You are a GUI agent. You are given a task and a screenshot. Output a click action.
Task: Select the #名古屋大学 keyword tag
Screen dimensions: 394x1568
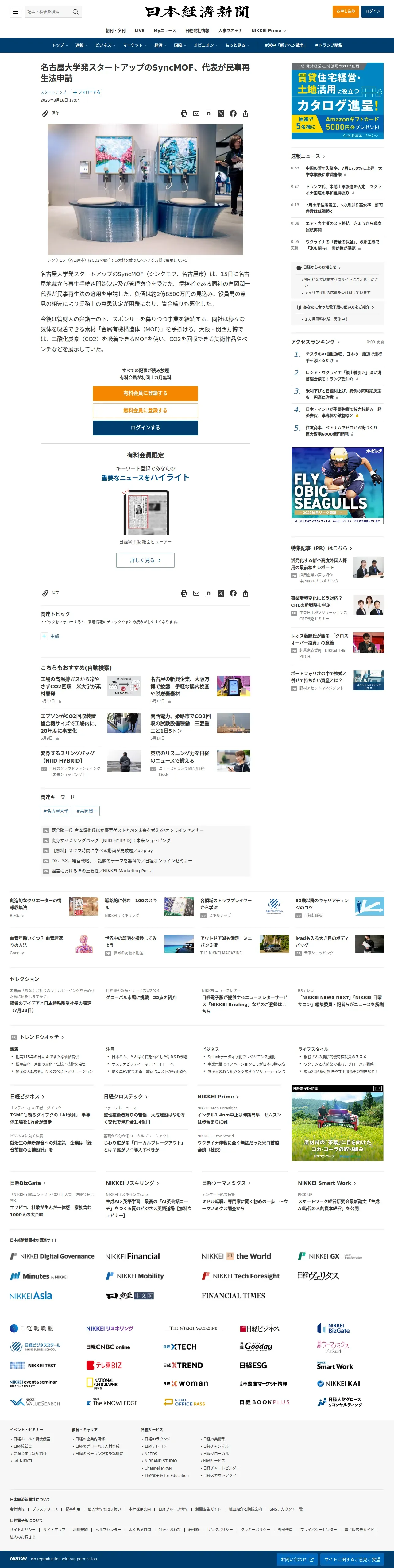pos(56,811)
